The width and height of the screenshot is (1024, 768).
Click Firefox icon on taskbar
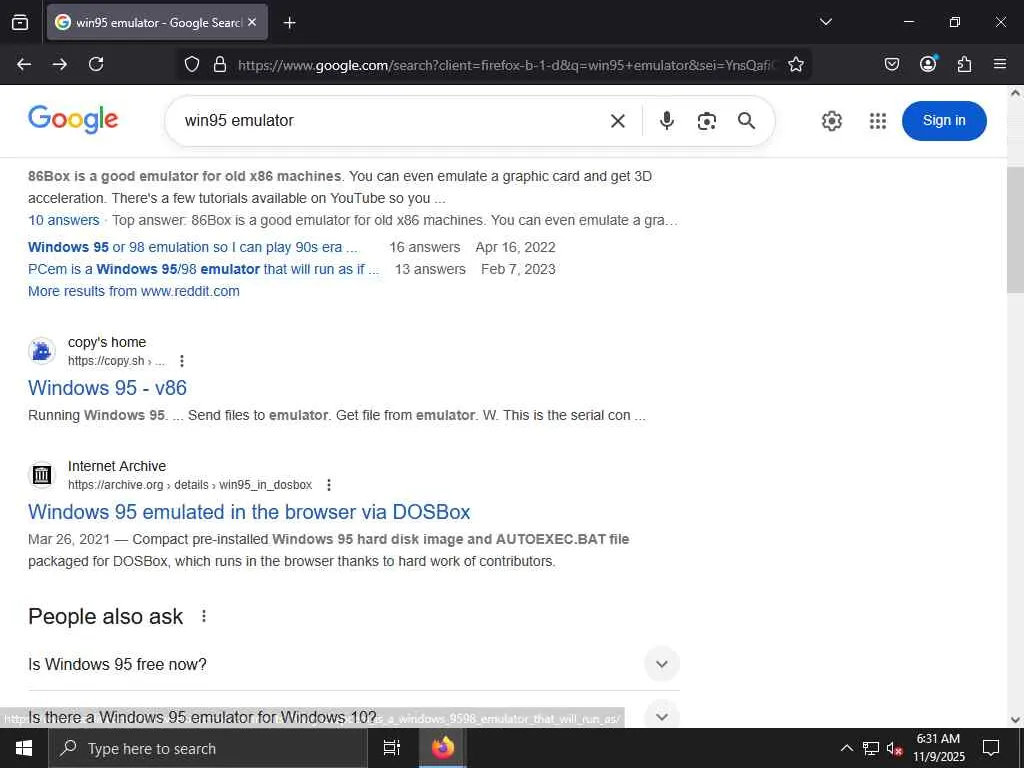pos(442,748)
